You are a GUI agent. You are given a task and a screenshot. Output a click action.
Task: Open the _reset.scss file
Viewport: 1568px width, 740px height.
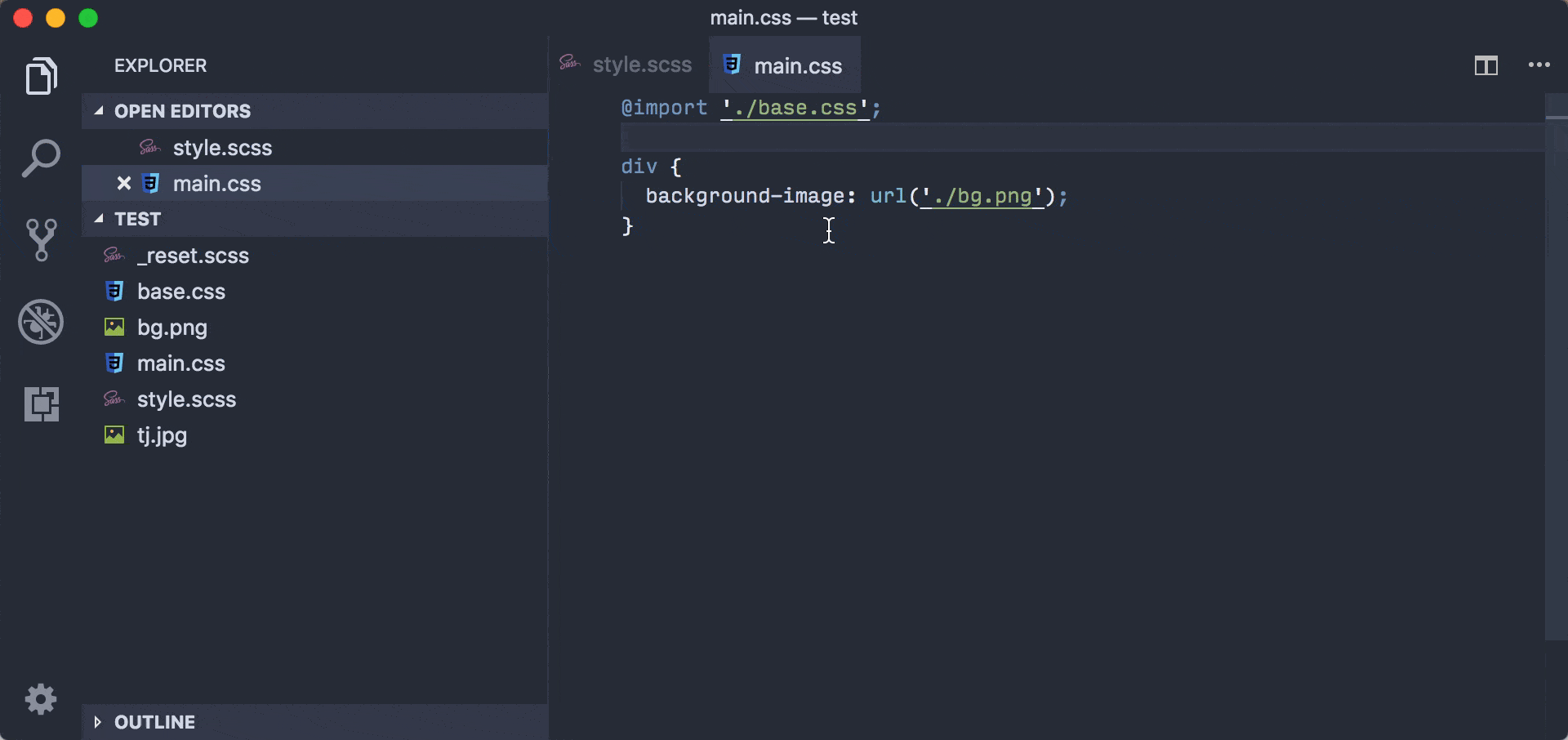(193, 256)
